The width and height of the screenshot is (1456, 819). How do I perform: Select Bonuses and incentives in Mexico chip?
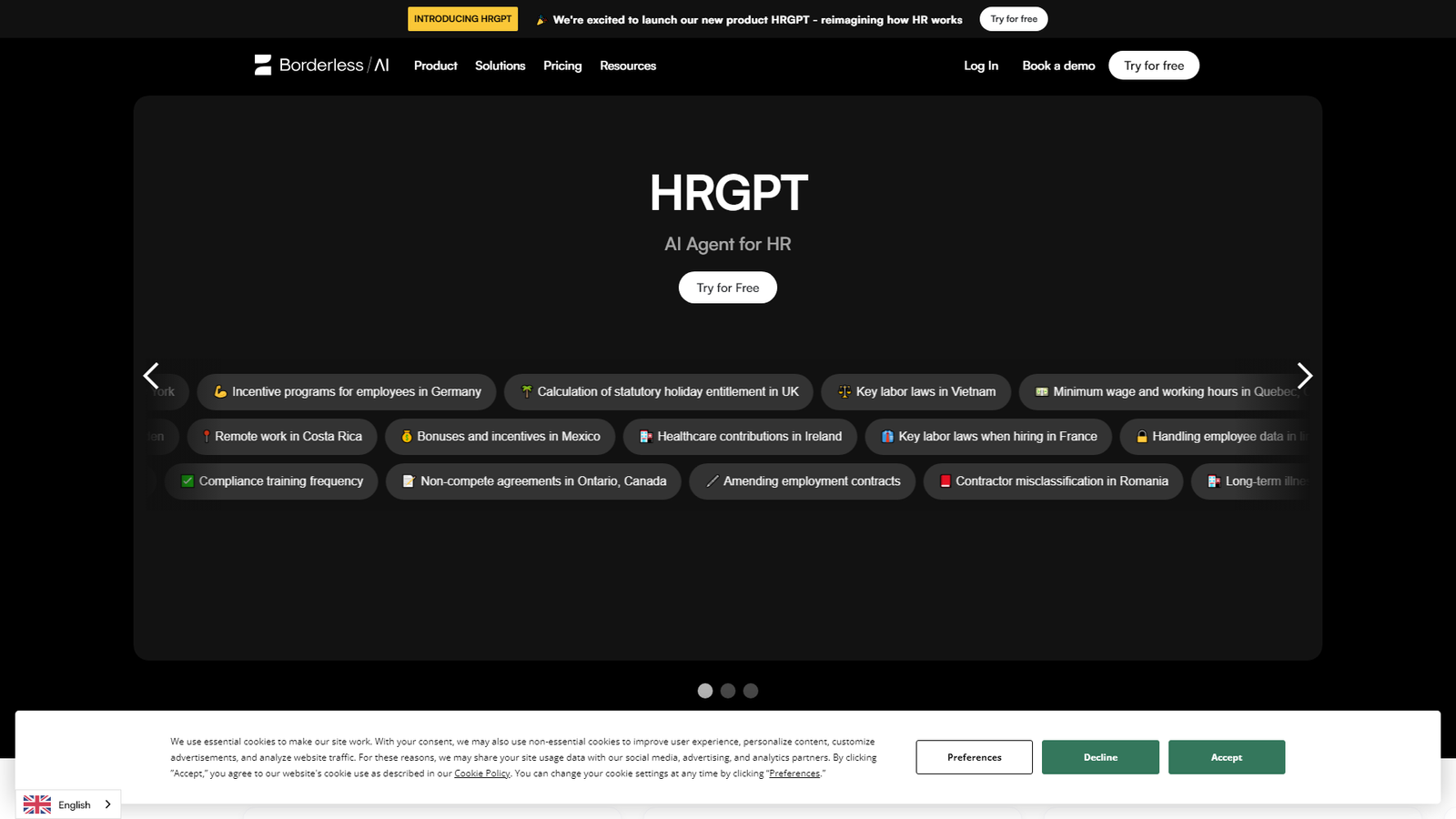(x=500, y=436)
